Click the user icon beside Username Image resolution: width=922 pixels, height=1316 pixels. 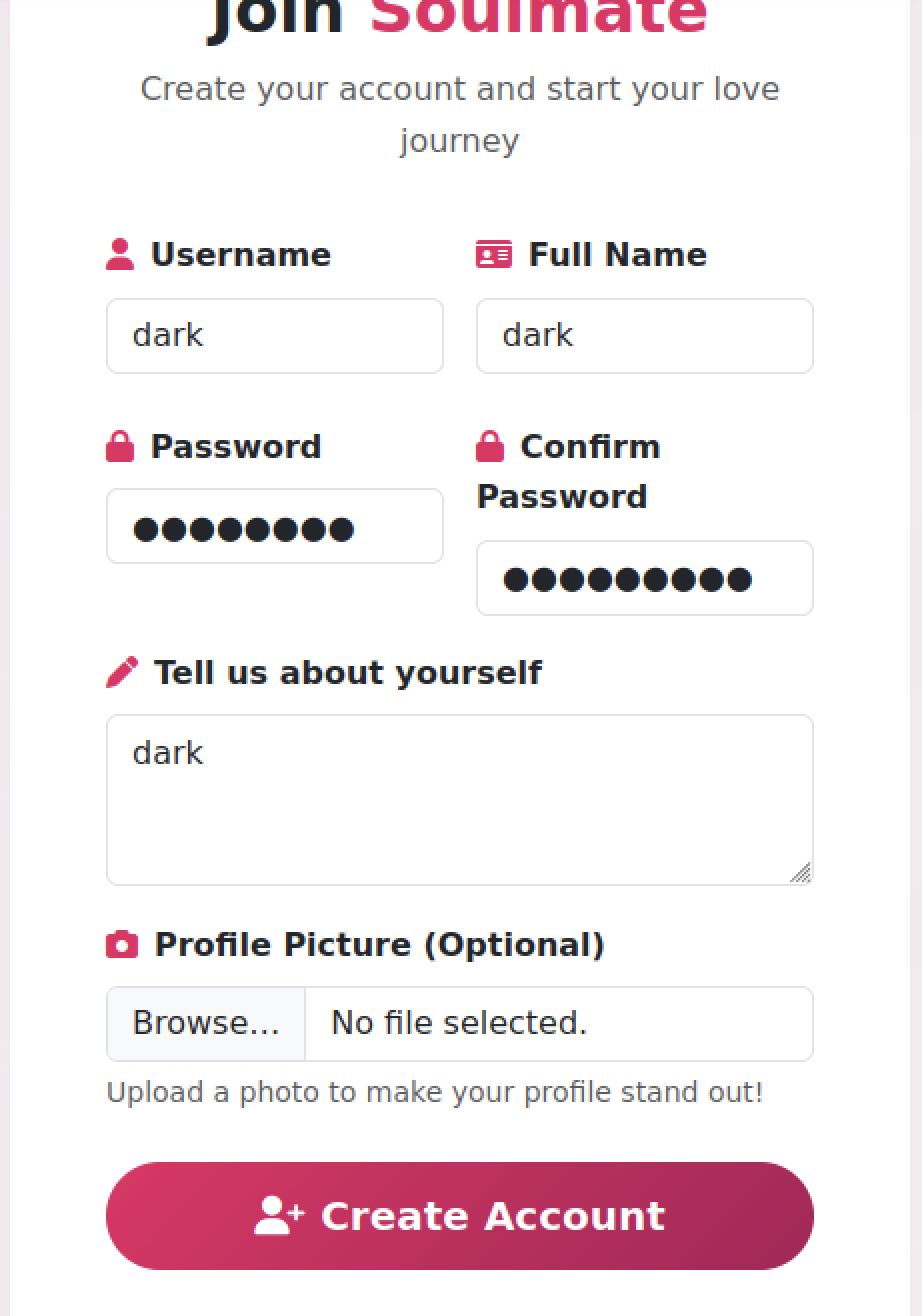(x=120, y=254)
